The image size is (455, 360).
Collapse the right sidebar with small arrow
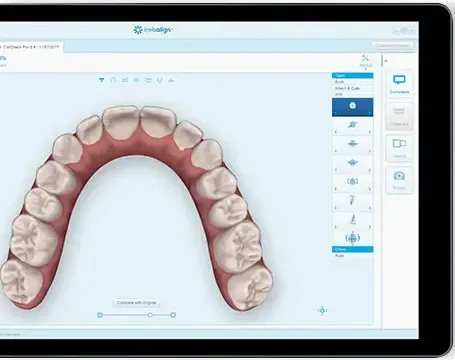click(x=386, y=61)
